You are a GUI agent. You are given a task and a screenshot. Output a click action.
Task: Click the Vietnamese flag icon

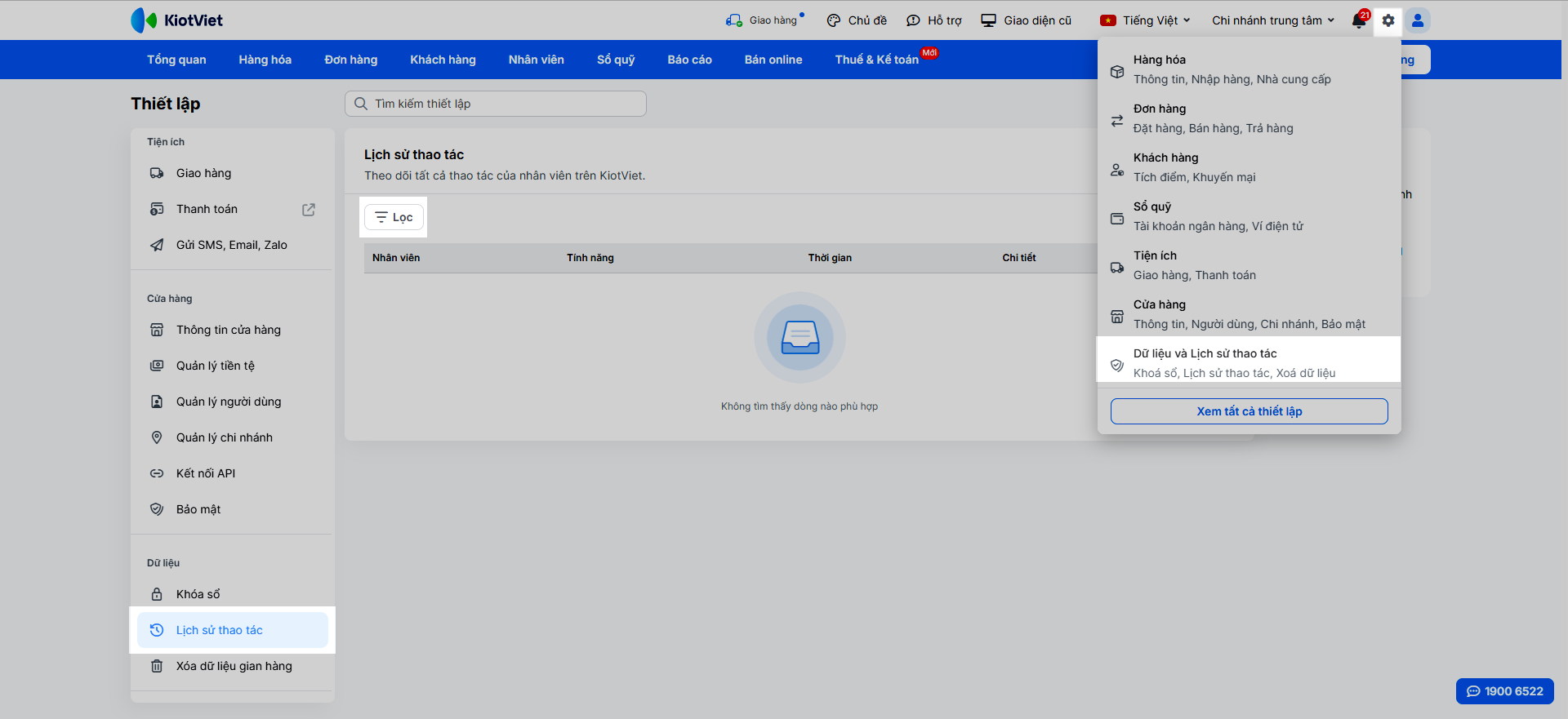pos(1108,20)
